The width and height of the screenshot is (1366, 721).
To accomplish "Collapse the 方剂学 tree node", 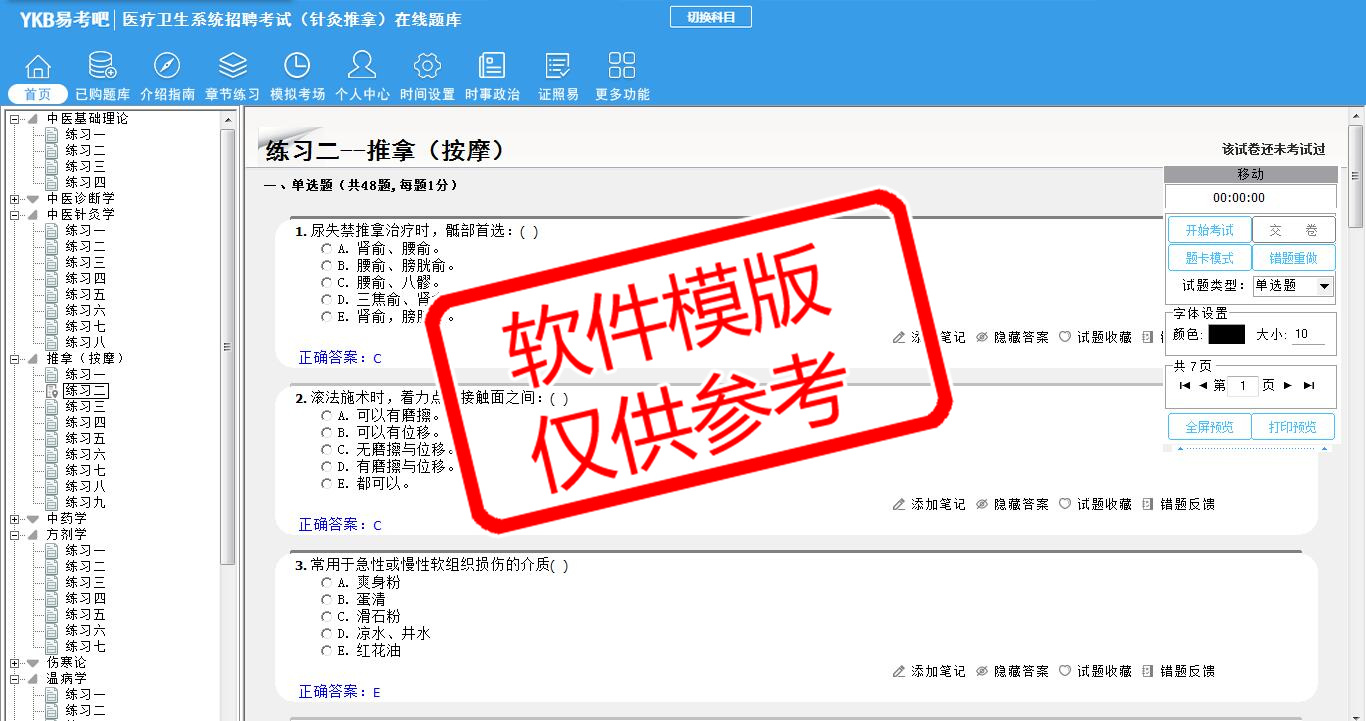I will [x=15, y=534].
